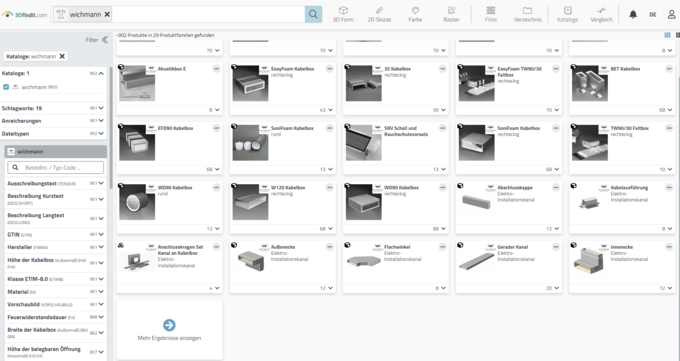Open the Raster search tool

pos(451,14)
